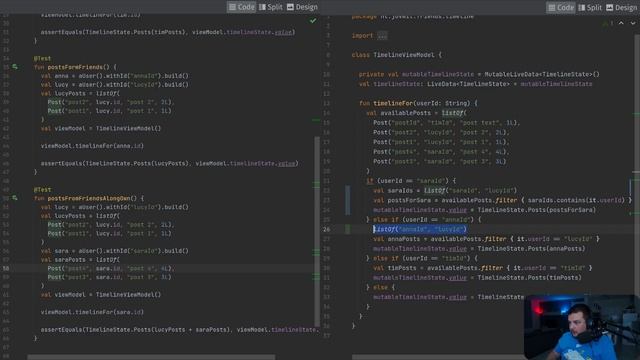Image resolution: width=640 pixels, height=360 pixels.
Task: Run postsFromFriendsAlongOwn test from gutter icon
Action: click(x=15, y=198)
